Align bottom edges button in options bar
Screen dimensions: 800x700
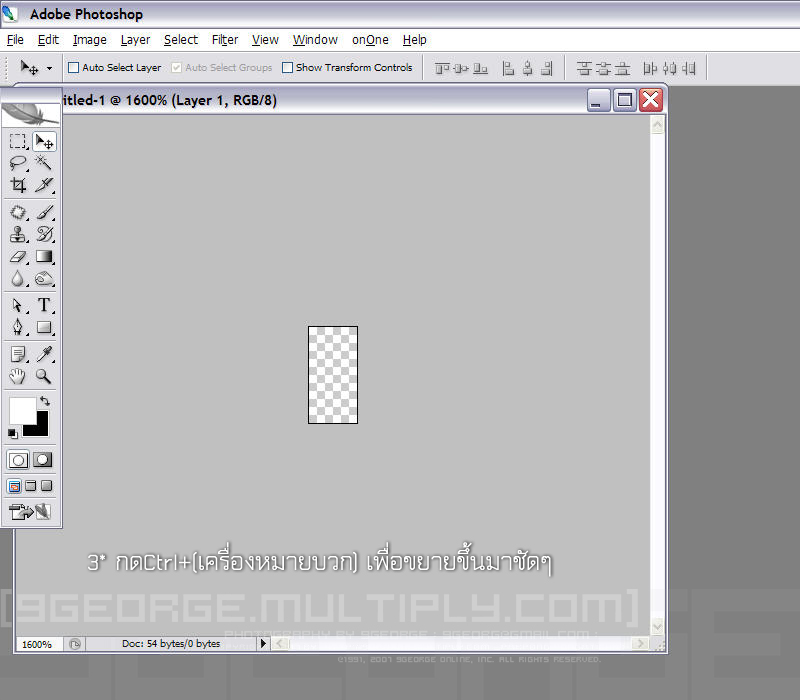pos(480,68)
